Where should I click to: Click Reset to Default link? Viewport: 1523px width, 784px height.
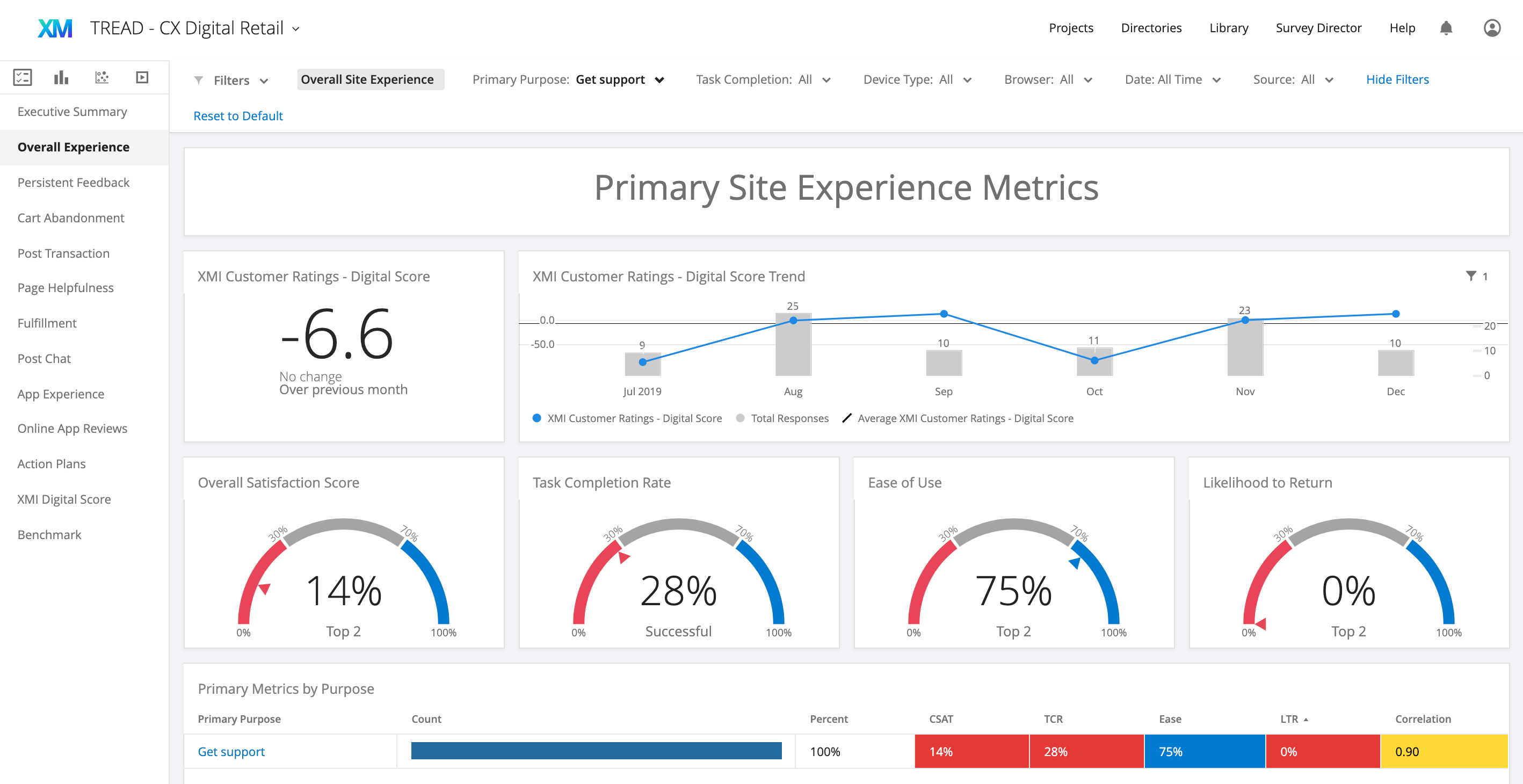pyautogui.click(x=238, y=116)
